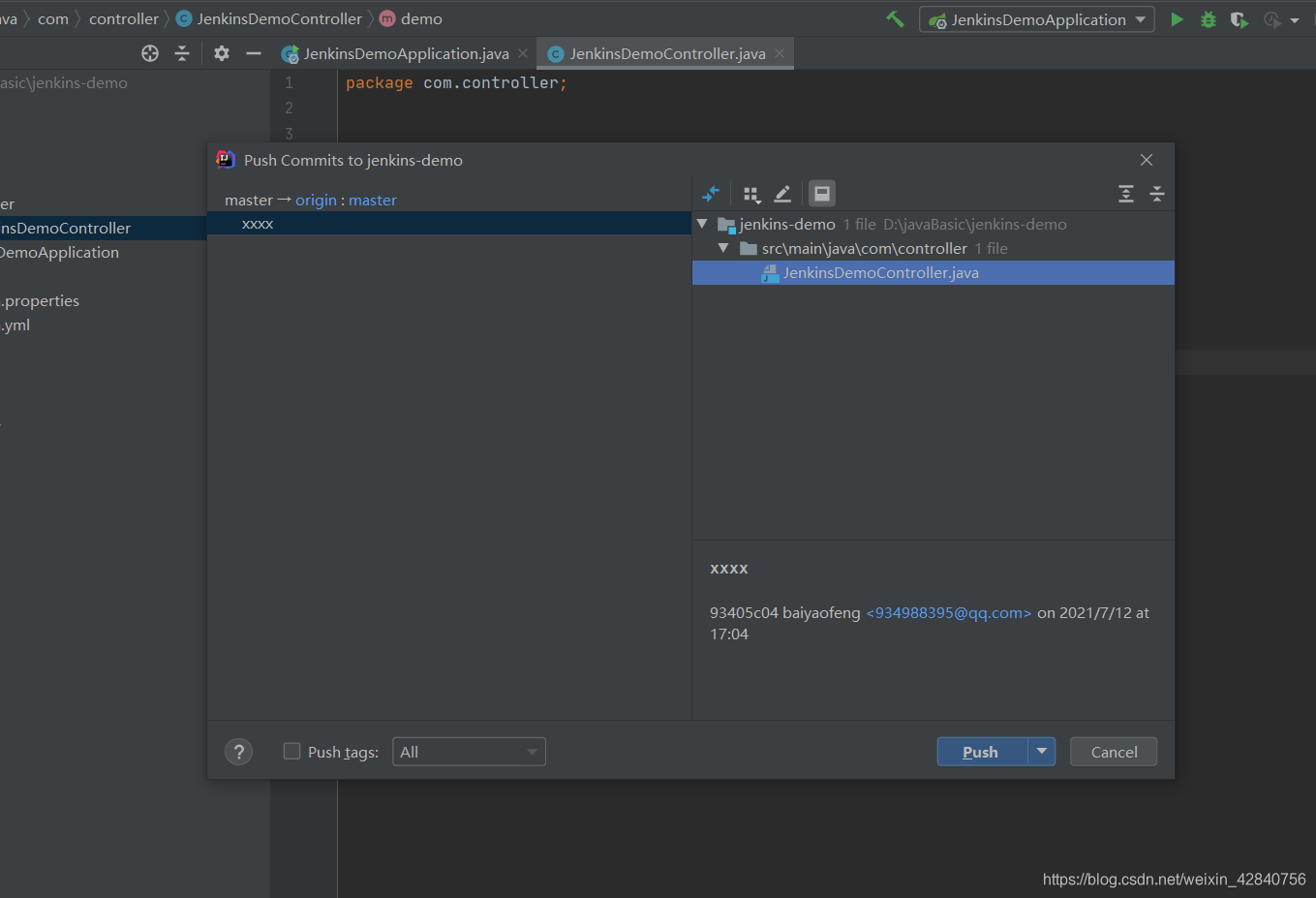Screen dimensions: 1316x898
Task: Run with Coverage shield icon
Action: (1239, 19)
